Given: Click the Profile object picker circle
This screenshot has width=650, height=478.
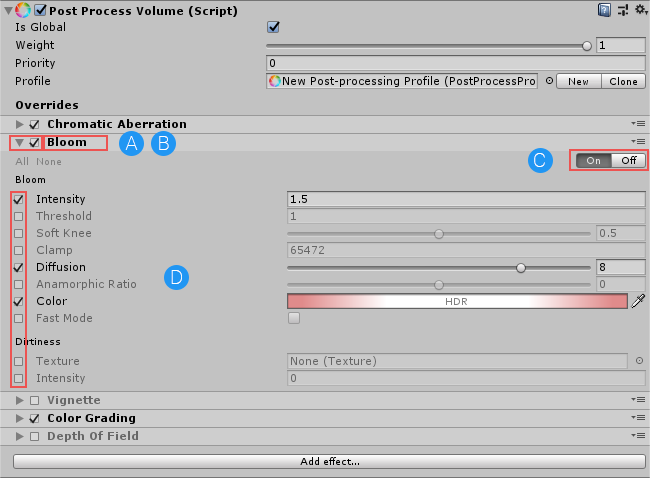Looking at the screenshot, I should [548, 81].
